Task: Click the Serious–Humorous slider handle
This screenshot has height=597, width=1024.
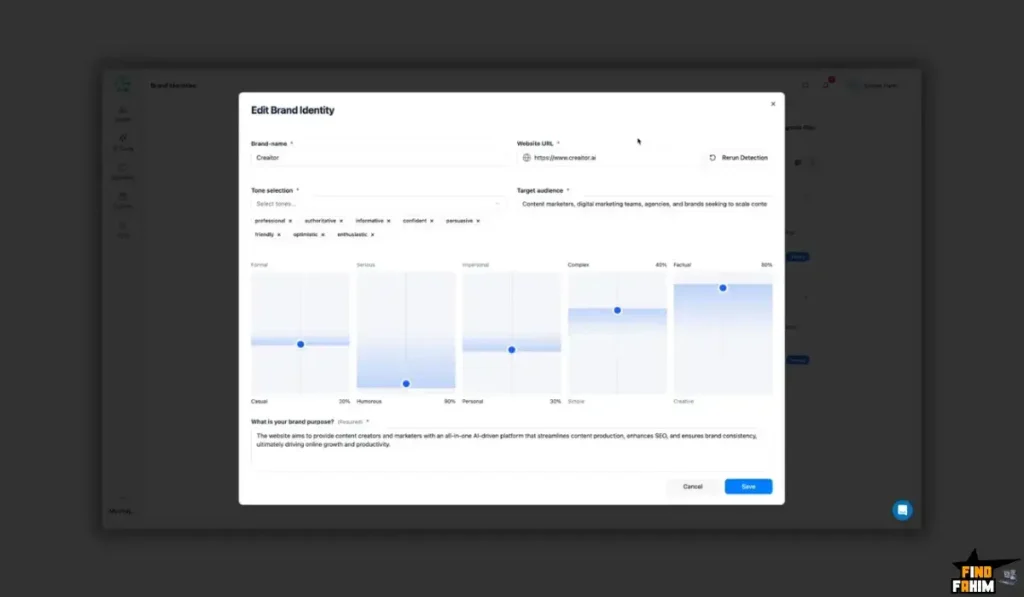Action: pyautogui.click(x=405, y=382)
